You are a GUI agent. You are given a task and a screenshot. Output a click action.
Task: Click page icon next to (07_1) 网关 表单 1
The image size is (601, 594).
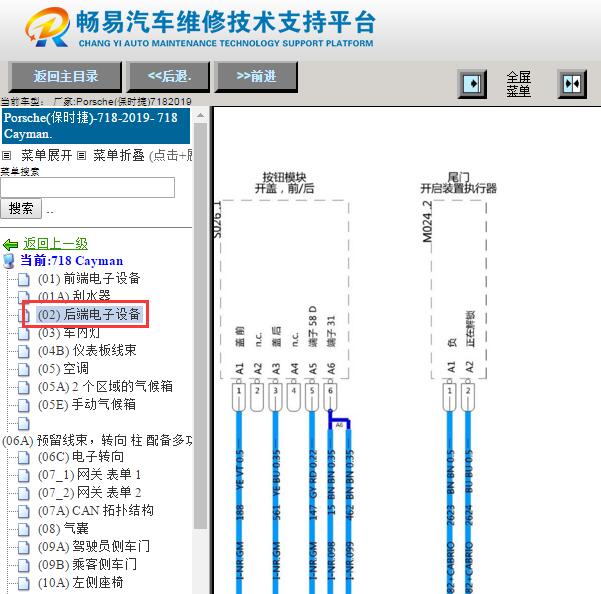pyautogui.click(x=23, y=476)
